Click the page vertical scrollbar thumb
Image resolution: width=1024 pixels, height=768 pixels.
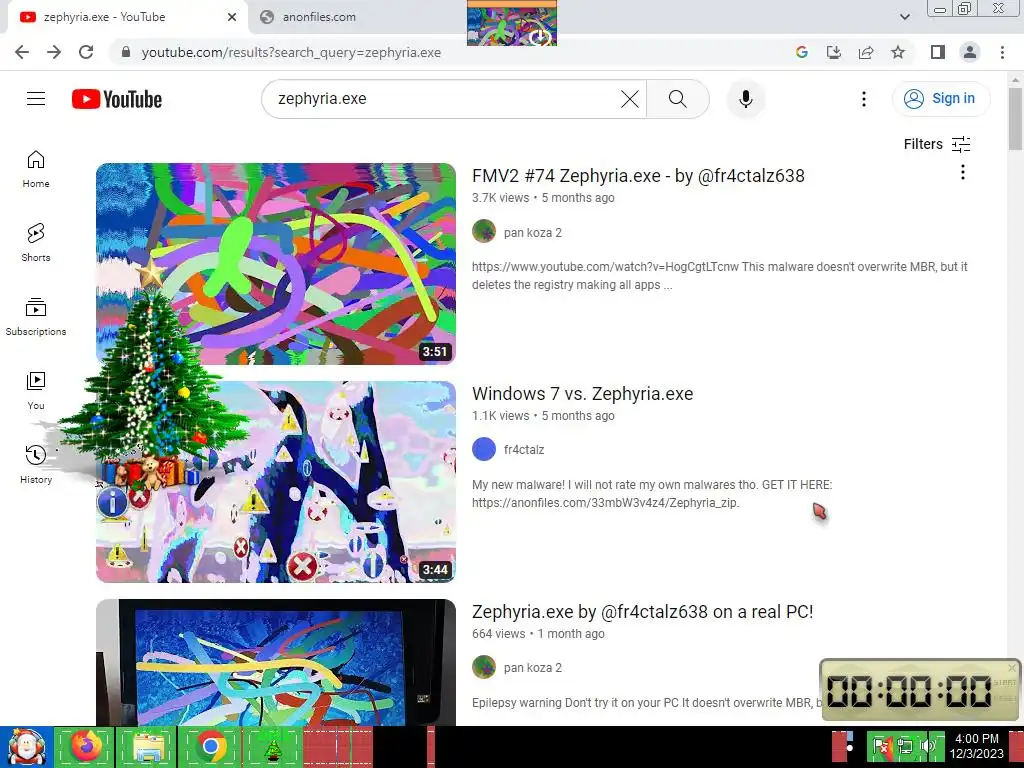pos(1016,119)
